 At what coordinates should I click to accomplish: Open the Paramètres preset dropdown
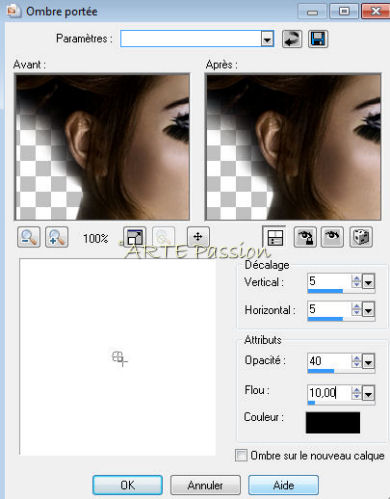pyautogui.click(x=267, y=39)
